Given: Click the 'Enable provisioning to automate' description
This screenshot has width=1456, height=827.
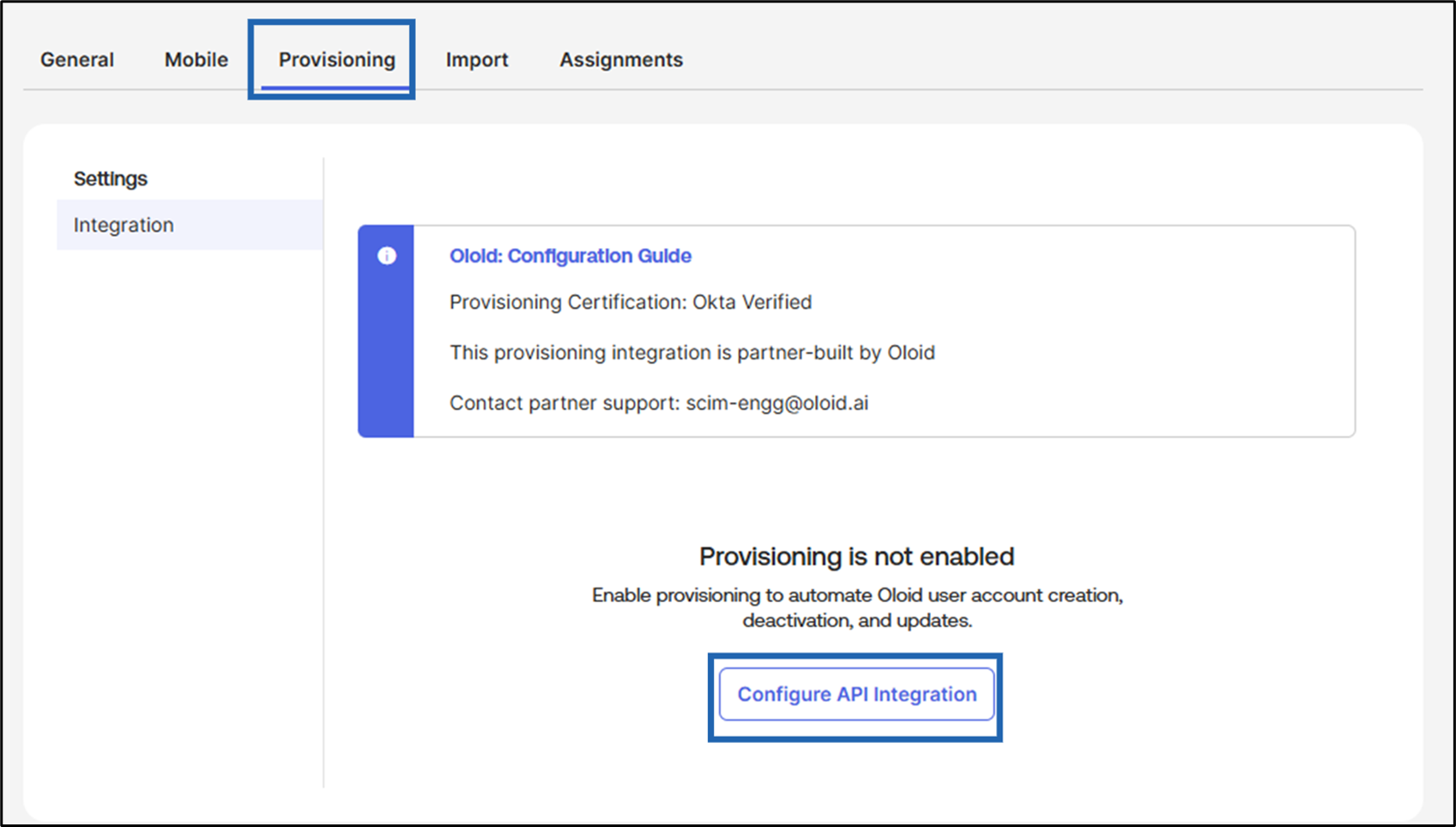Looking at the screenshot, I should click(857, 607).
